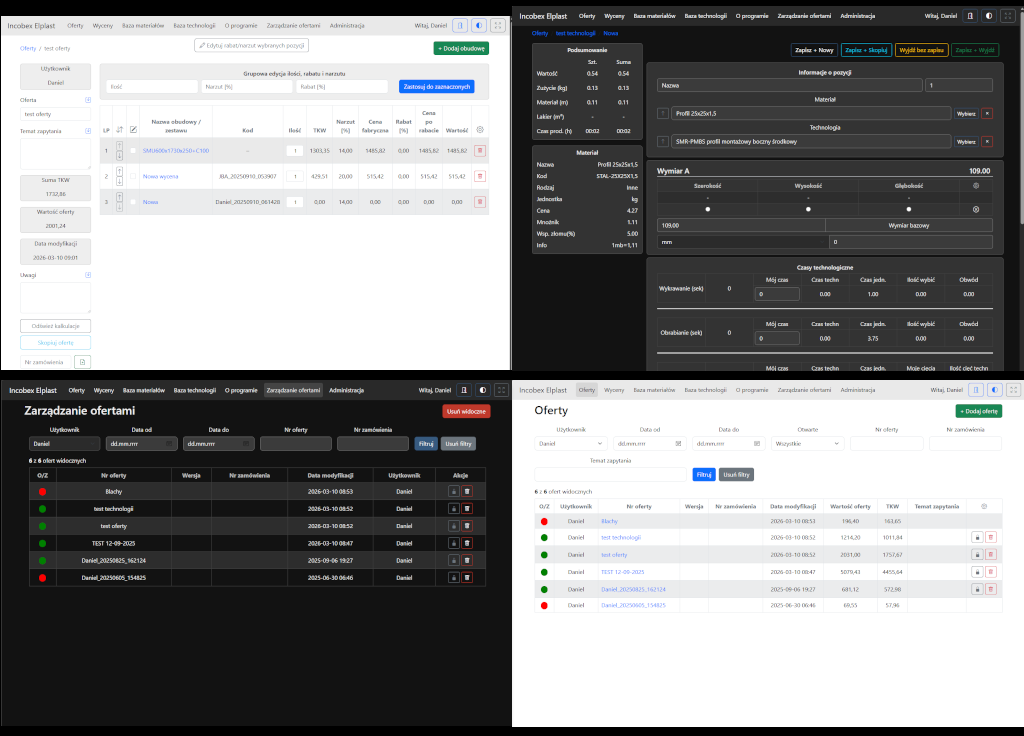Move the Nowa wycena row up with arrow icon

[x=120, y=172]
